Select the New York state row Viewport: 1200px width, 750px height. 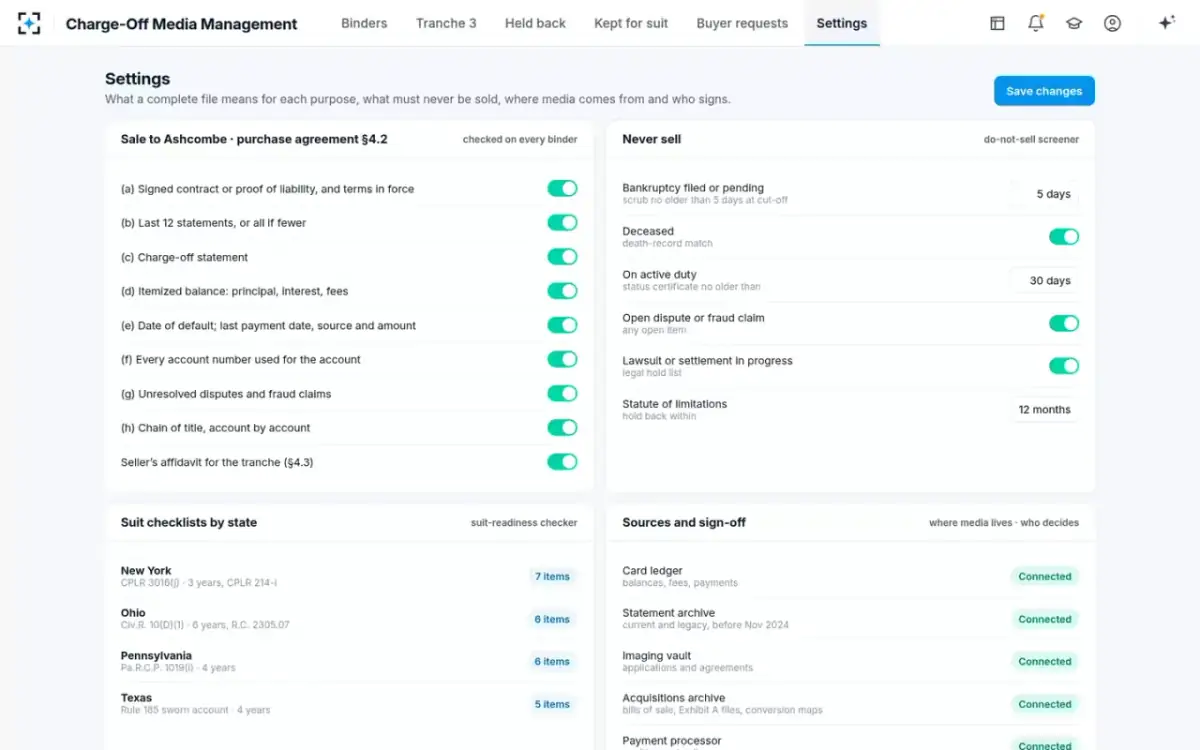coord(349,576)
